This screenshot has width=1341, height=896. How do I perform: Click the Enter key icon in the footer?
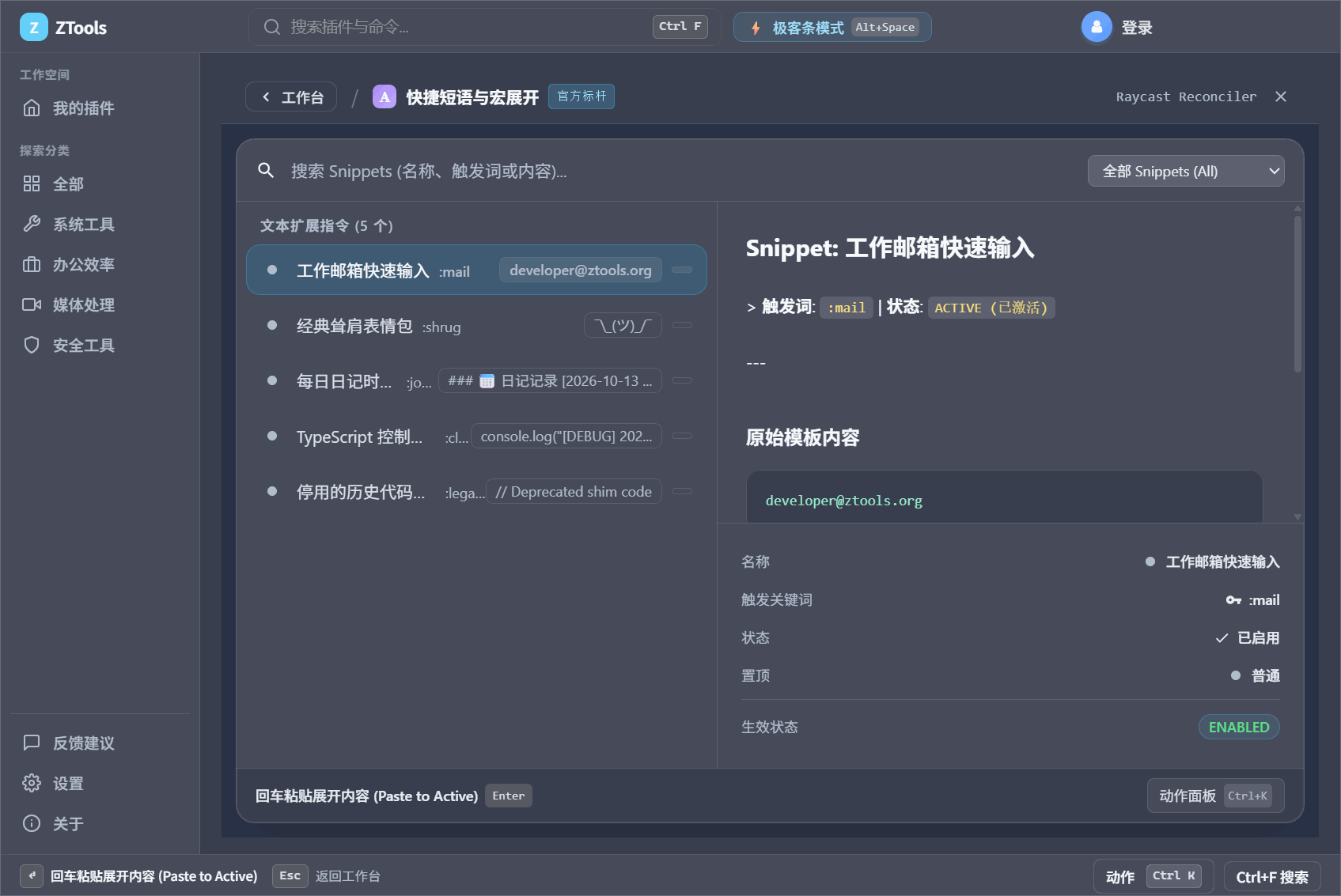[32, 876]
